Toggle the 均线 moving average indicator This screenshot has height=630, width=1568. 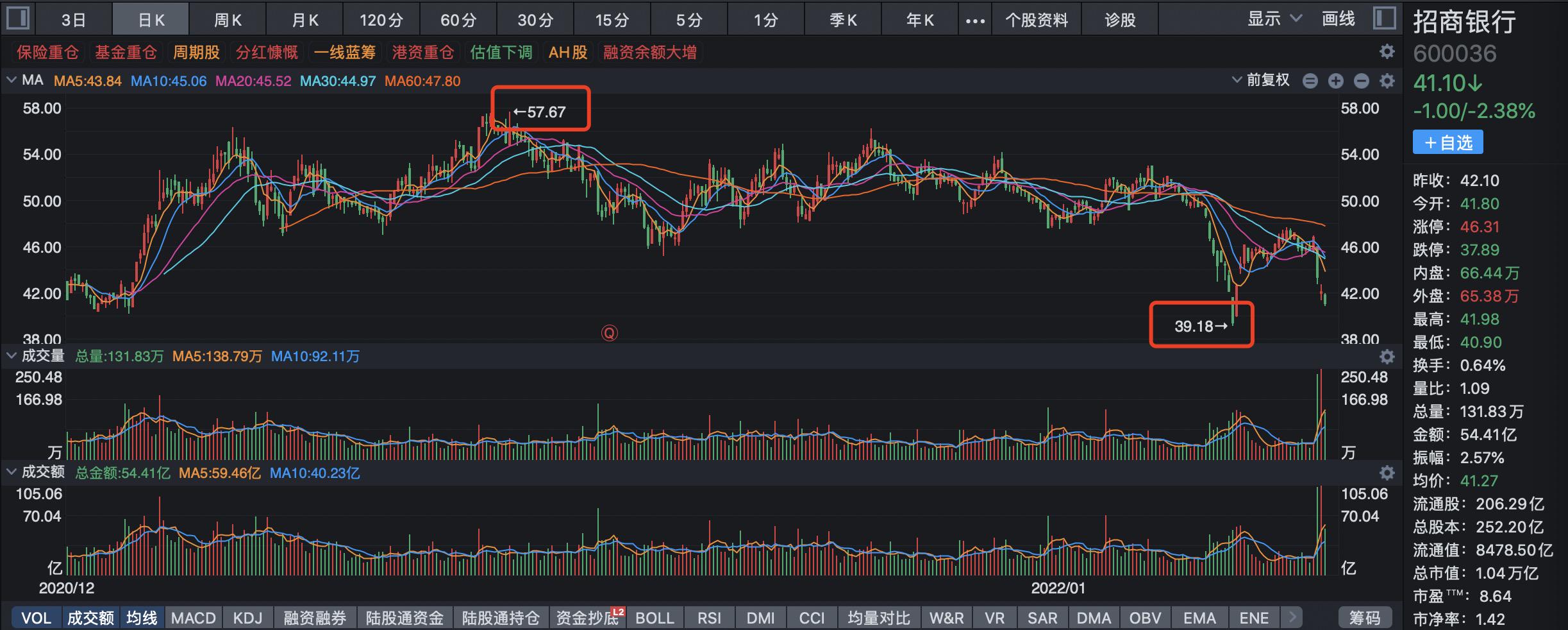(142, 618)
